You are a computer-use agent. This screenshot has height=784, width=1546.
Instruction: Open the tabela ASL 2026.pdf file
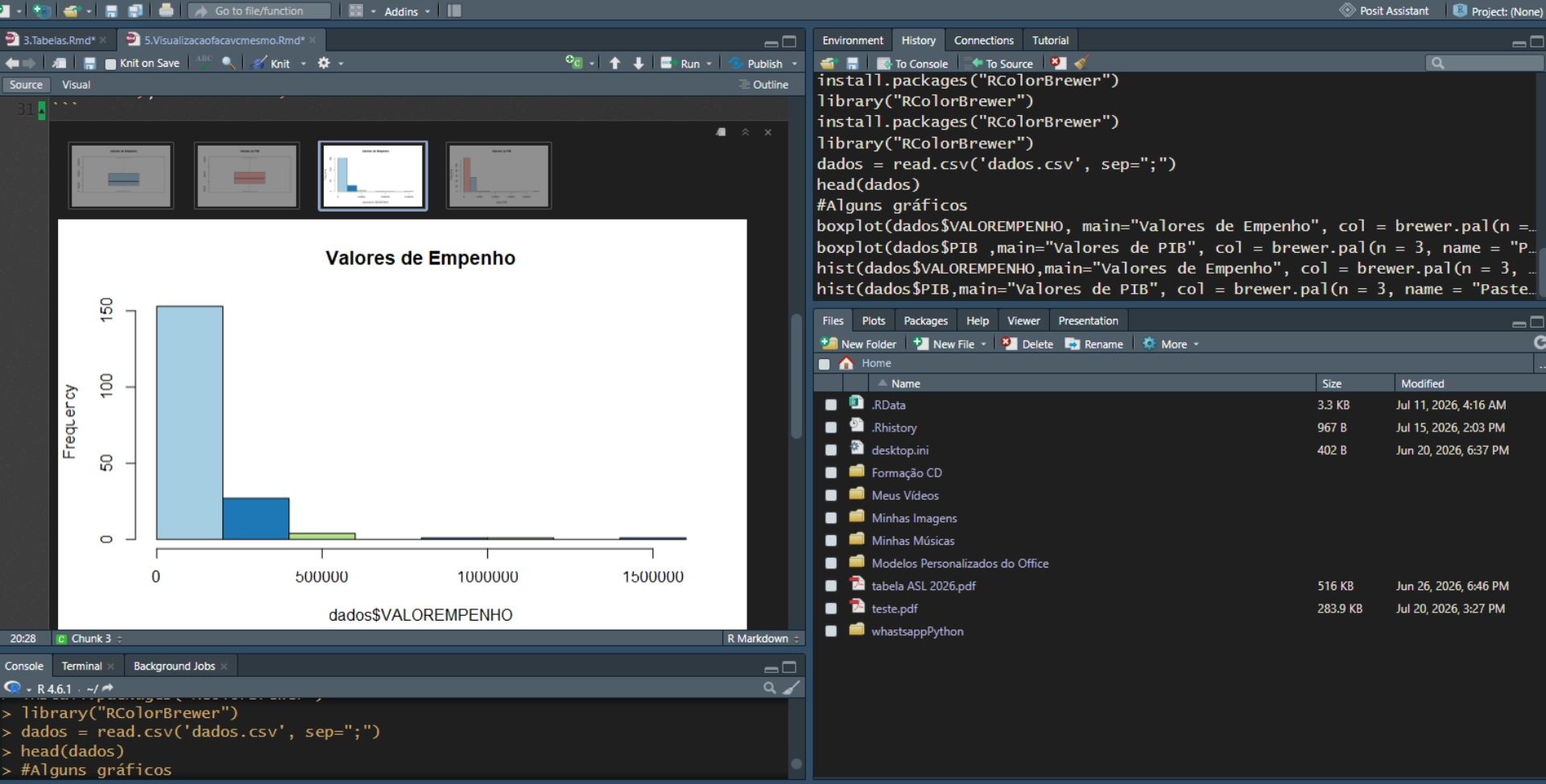tap(923, 586)
